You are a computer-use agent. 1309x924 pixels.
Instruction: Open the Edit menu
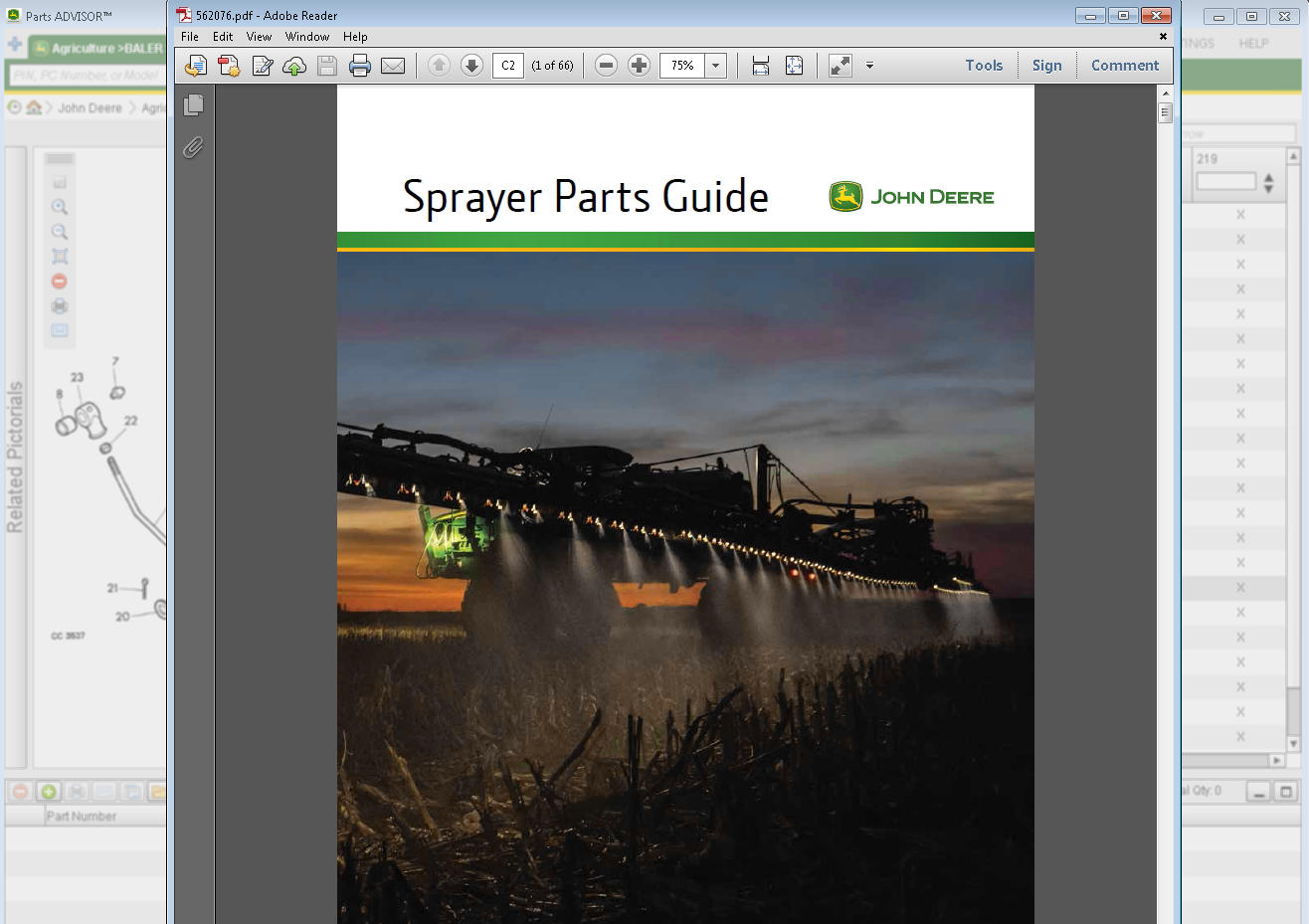223,37
